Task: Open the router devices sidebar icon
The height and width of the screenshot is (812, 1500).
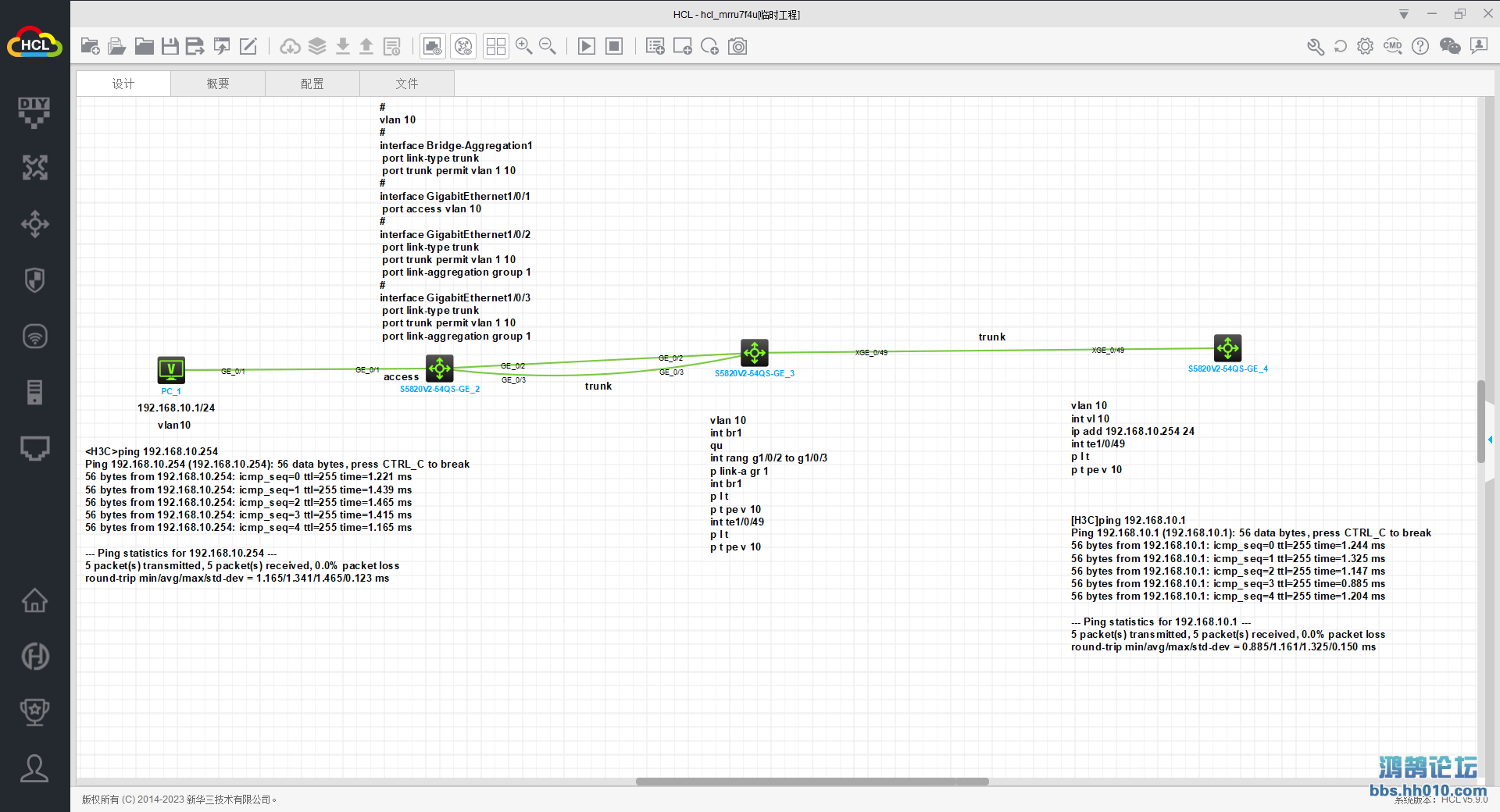Action: pyautogui.click(x=34, y=168)
